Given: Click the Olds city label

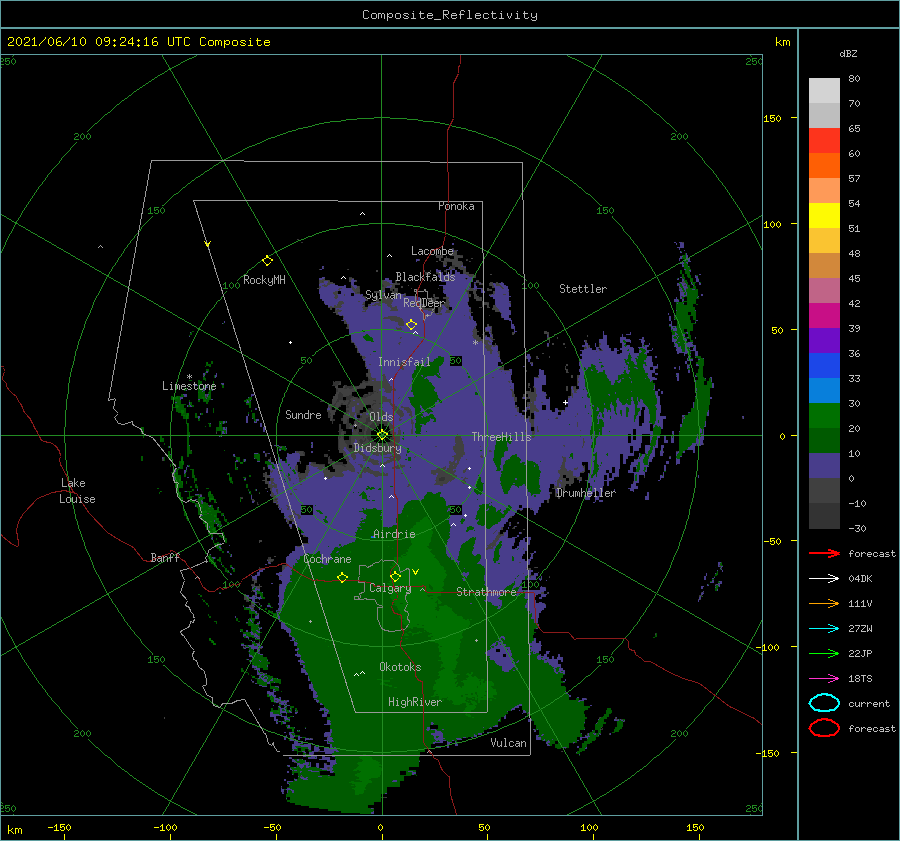Looking at the screenshot, I should [381, 417].
